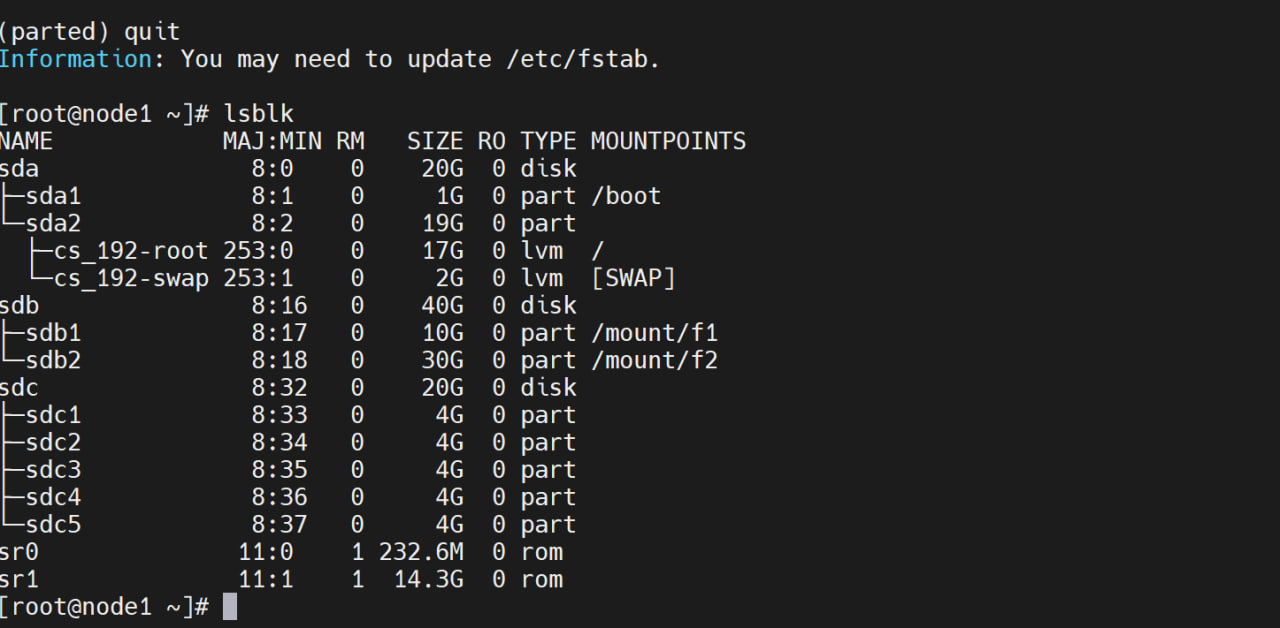Click the terminal cursor block after the prompt
Image resolution: width=1280 pixels, height=628 pixels.
(230, 606)
